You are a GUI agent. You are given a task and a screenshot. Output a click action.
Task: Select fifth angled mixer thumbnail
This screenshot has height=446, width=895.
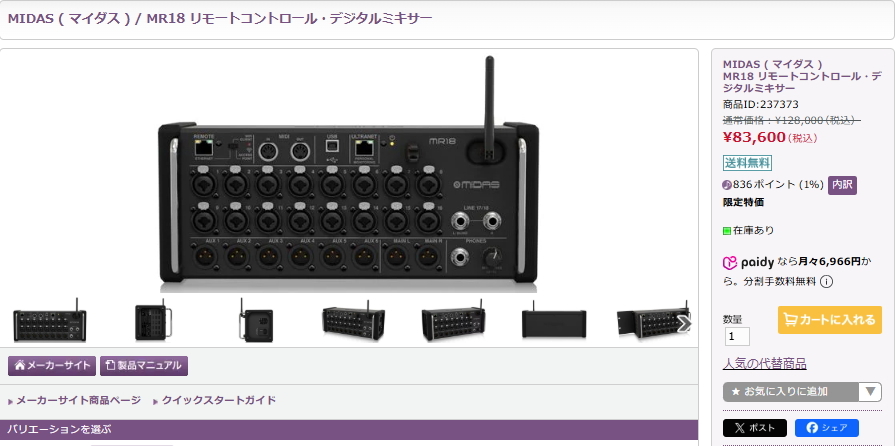coord(453,321)
